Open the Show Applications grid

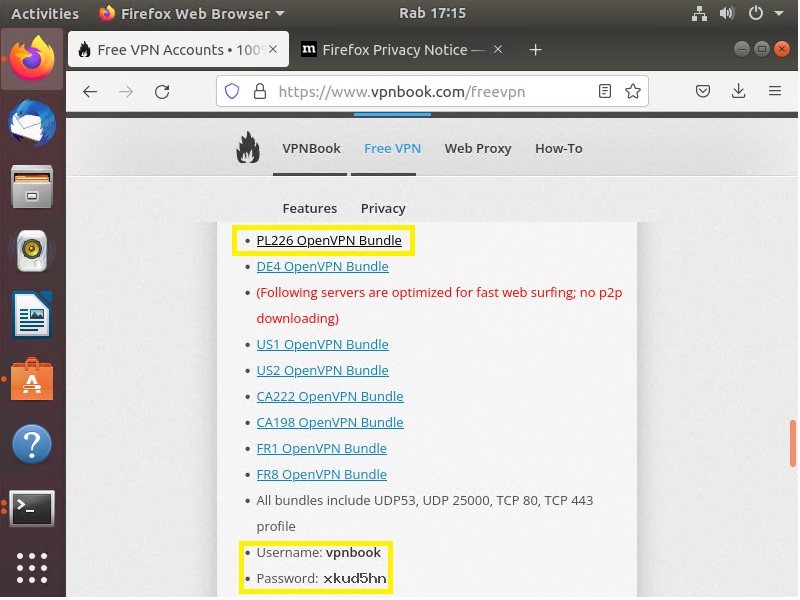click(x=32, y=567)
